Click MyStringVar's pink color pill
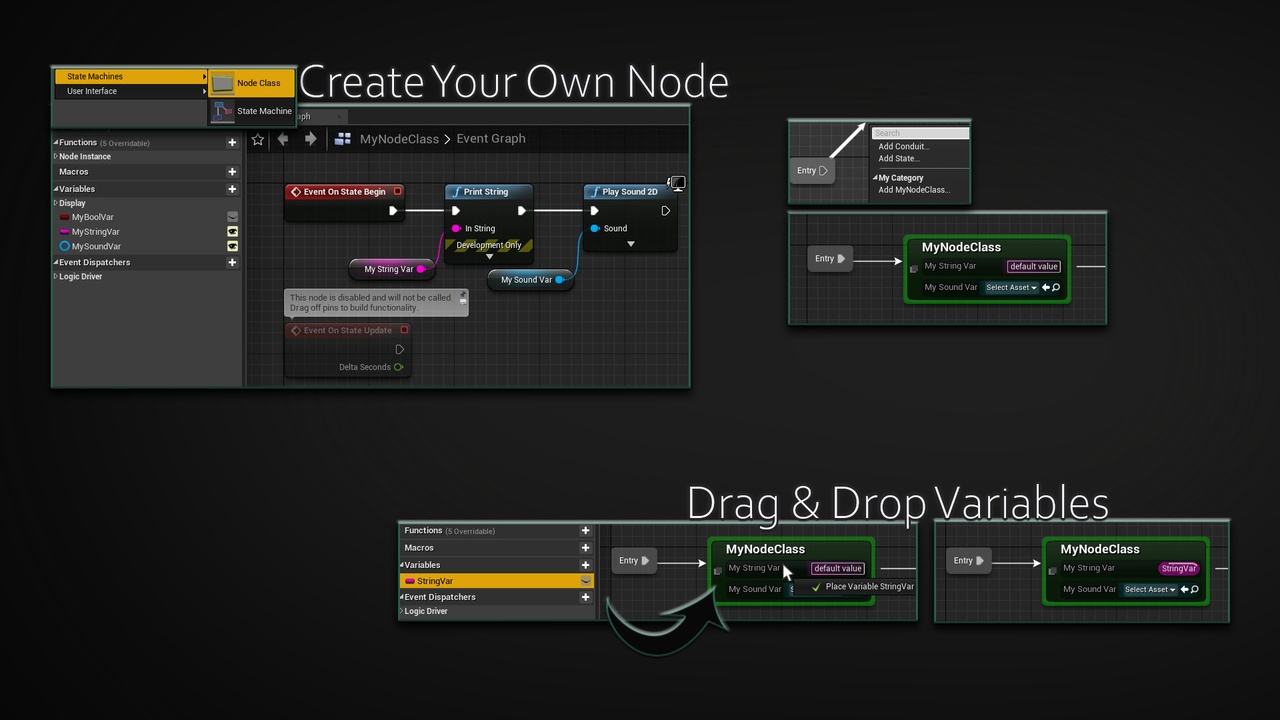This screenshot has height=720, width=1280. click(x=63, y=231)
